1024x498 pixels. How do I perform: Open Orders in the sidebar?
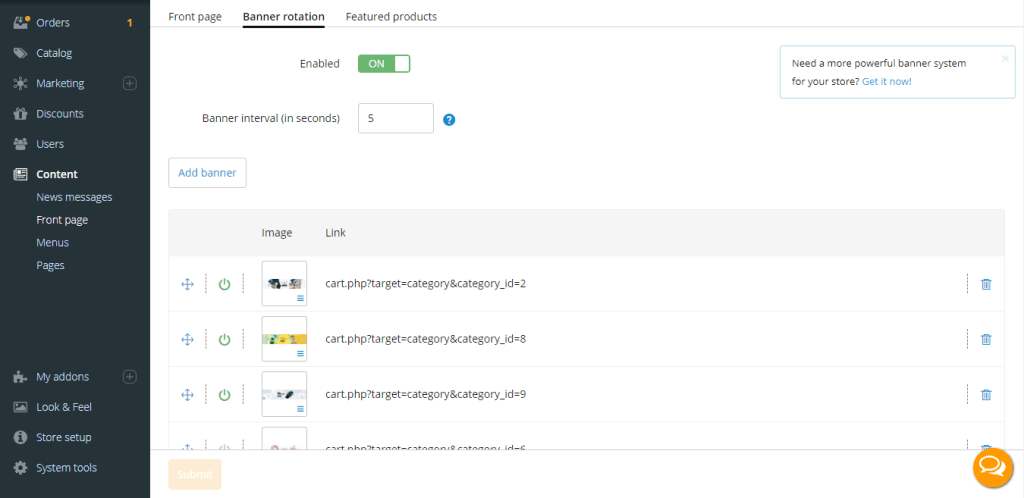53,23
